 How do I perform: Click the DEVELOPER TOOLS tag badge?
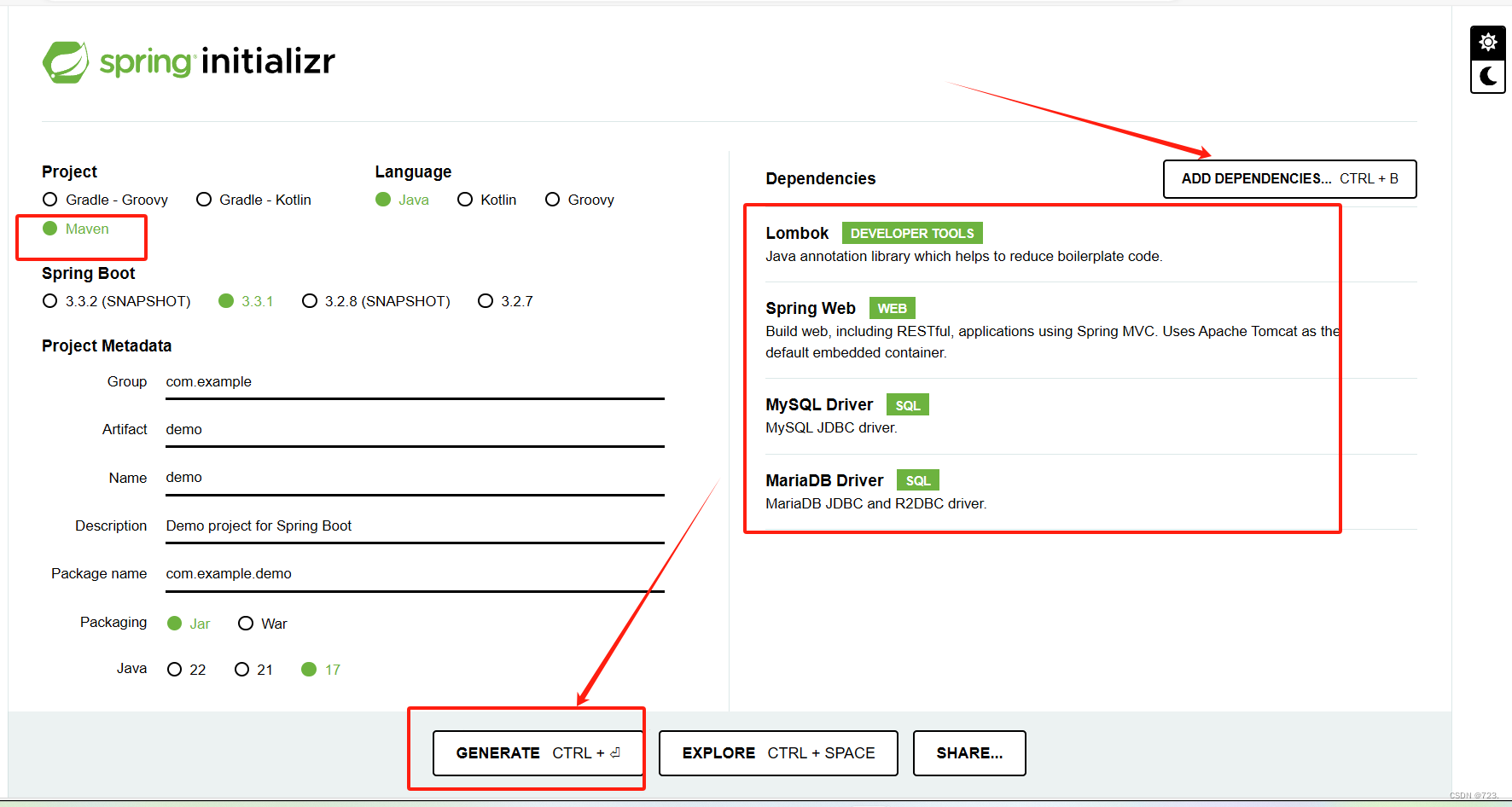point(912,233)
